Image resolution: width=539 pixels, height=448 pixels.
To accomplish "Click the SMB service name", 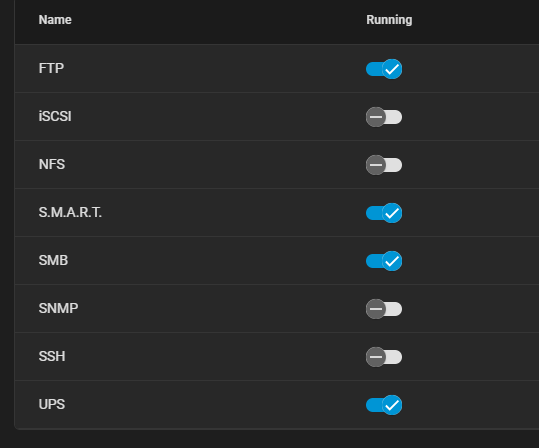I will 53,260.
